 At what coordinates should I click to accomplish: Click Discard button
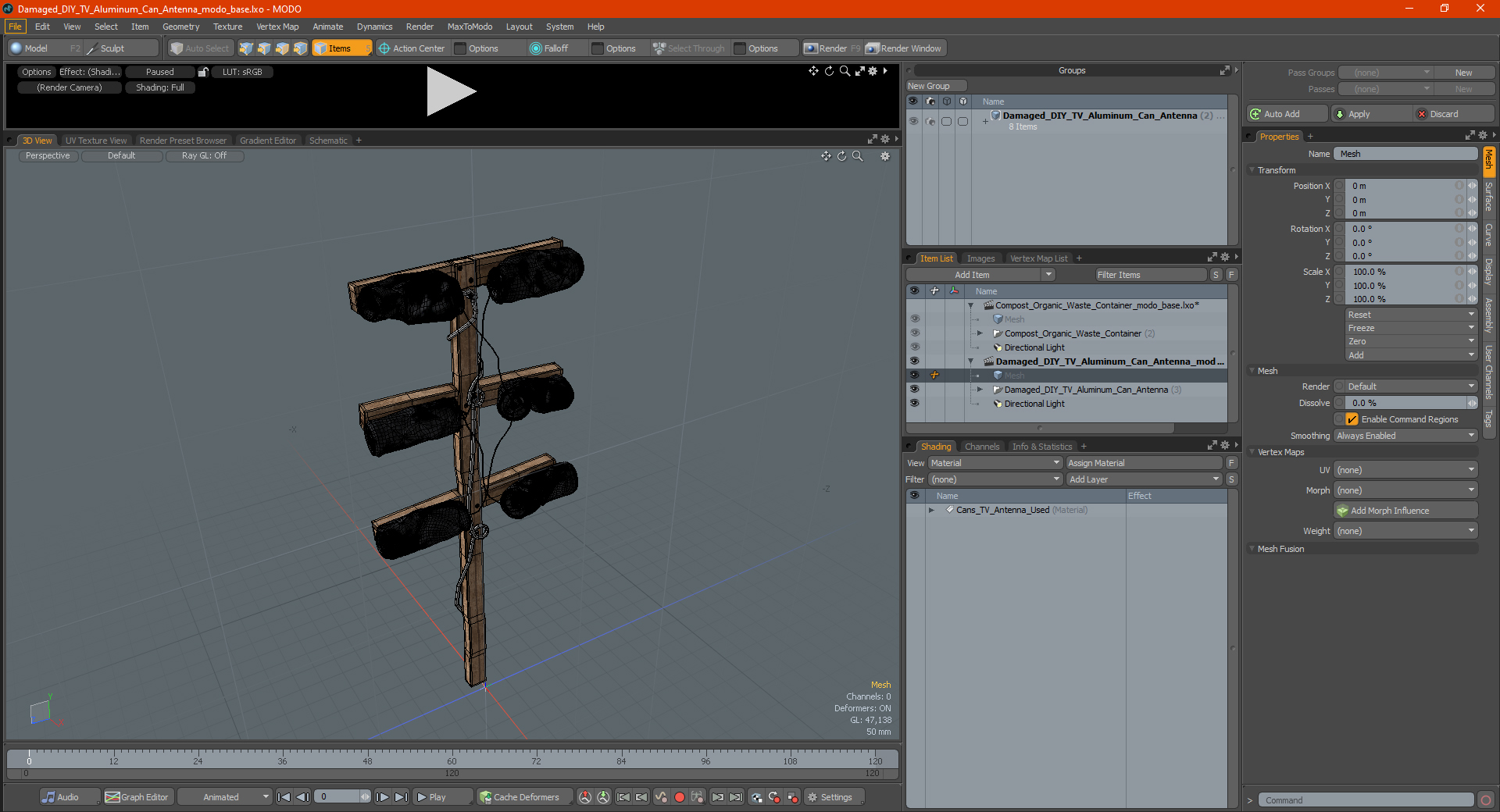point(1455,114)
